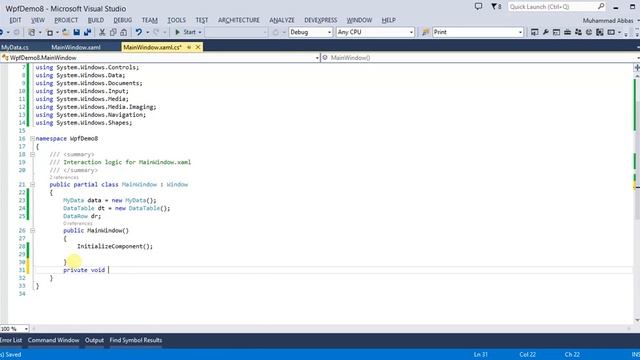Click the Object Browser toolbar icon
The height and width of the screenshot is (360, 640).
[x=600, y=32]
